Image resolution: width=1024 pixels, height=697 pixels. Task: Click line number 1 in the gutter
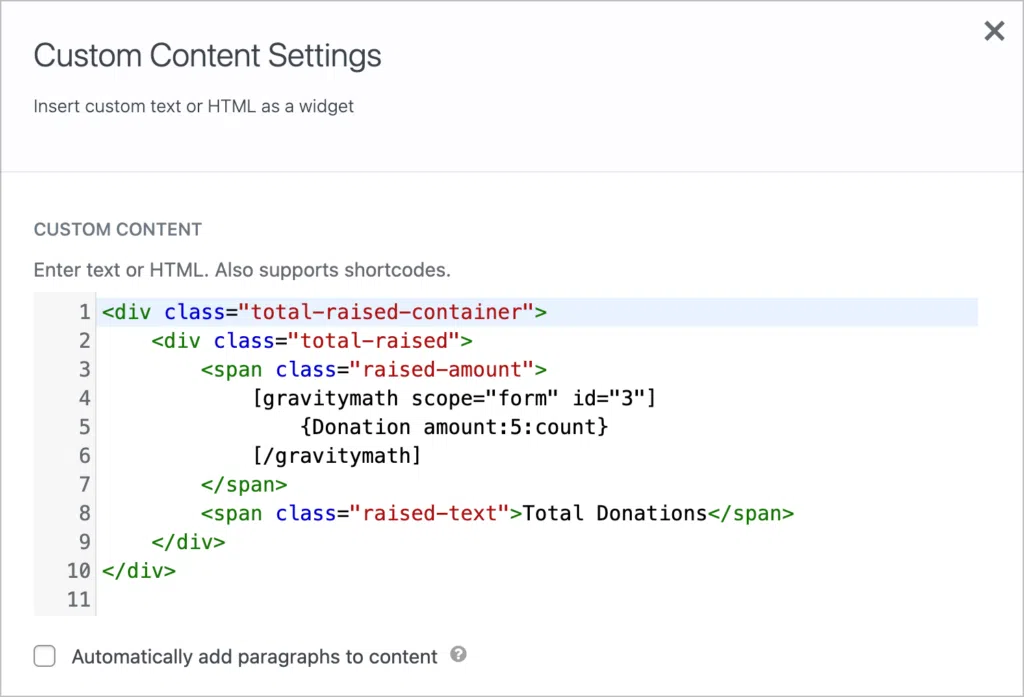[84, 312]
